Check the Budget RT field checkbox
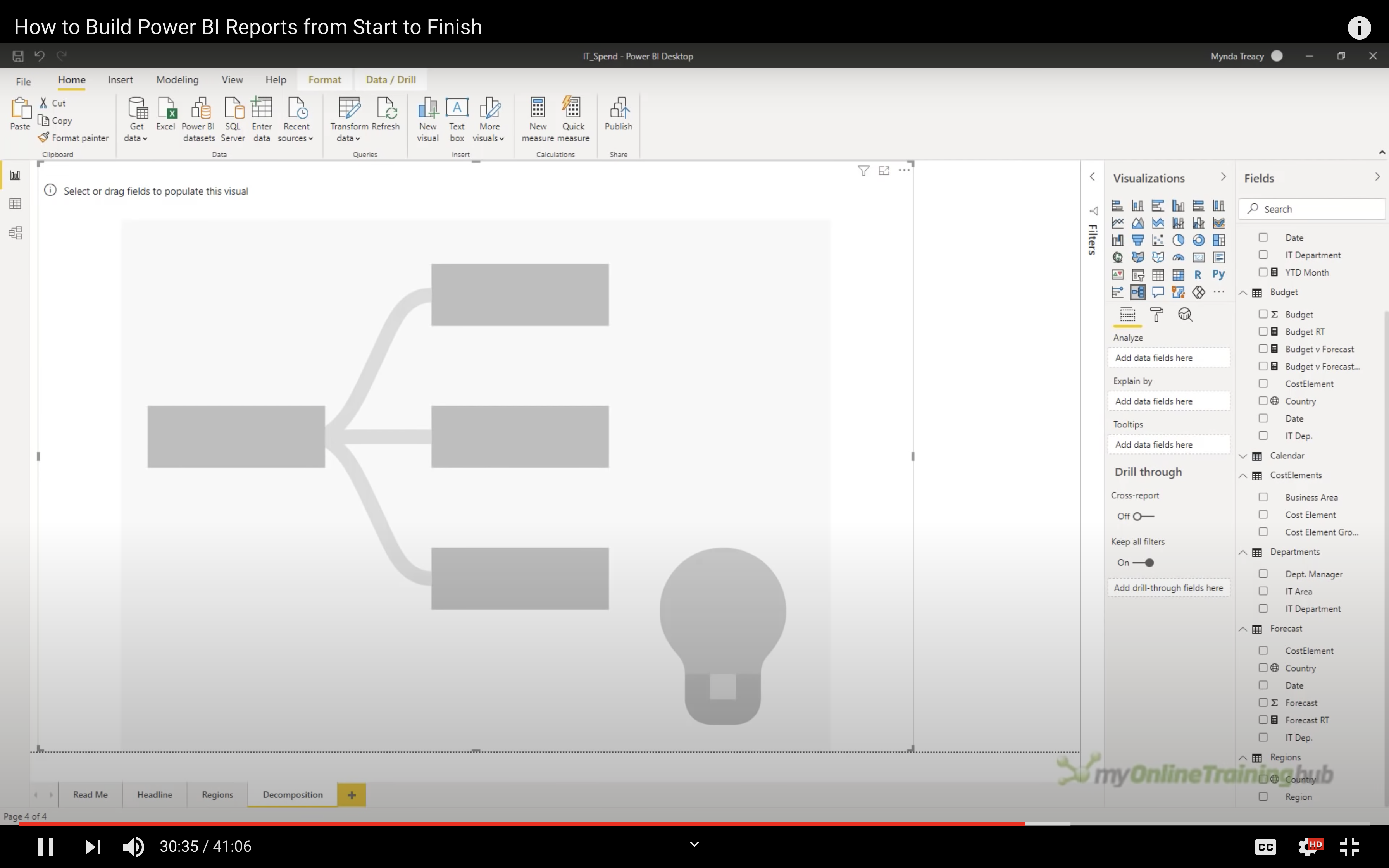 (x=1263, y=331)
